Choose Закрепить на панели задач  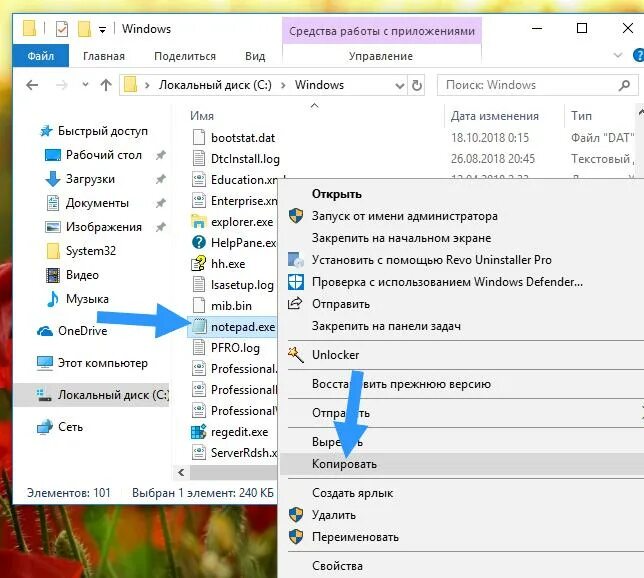pos(386,326)
